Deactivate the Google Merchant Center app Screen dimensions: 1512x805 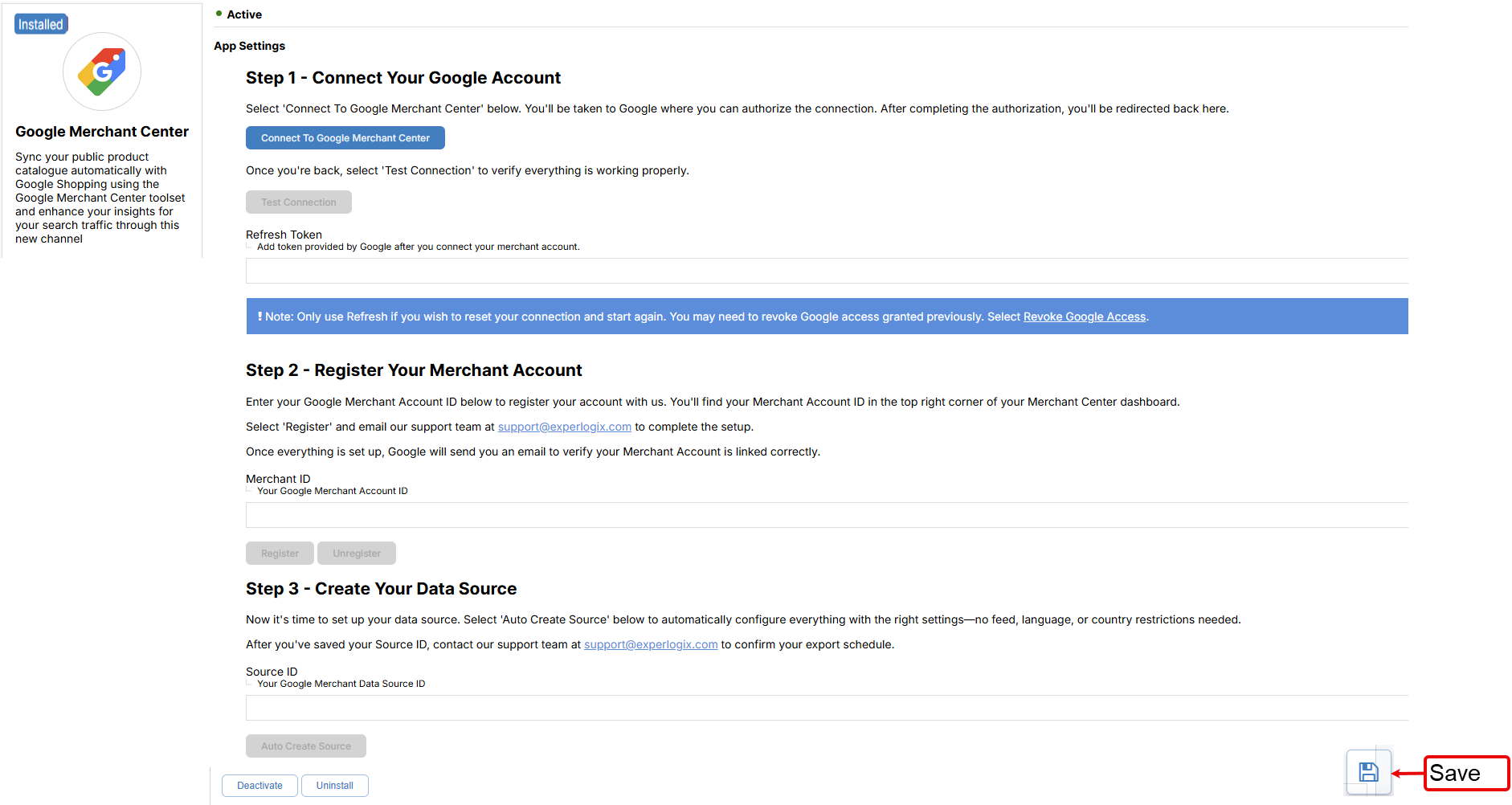pyautogui.click(x=259, y=786)
